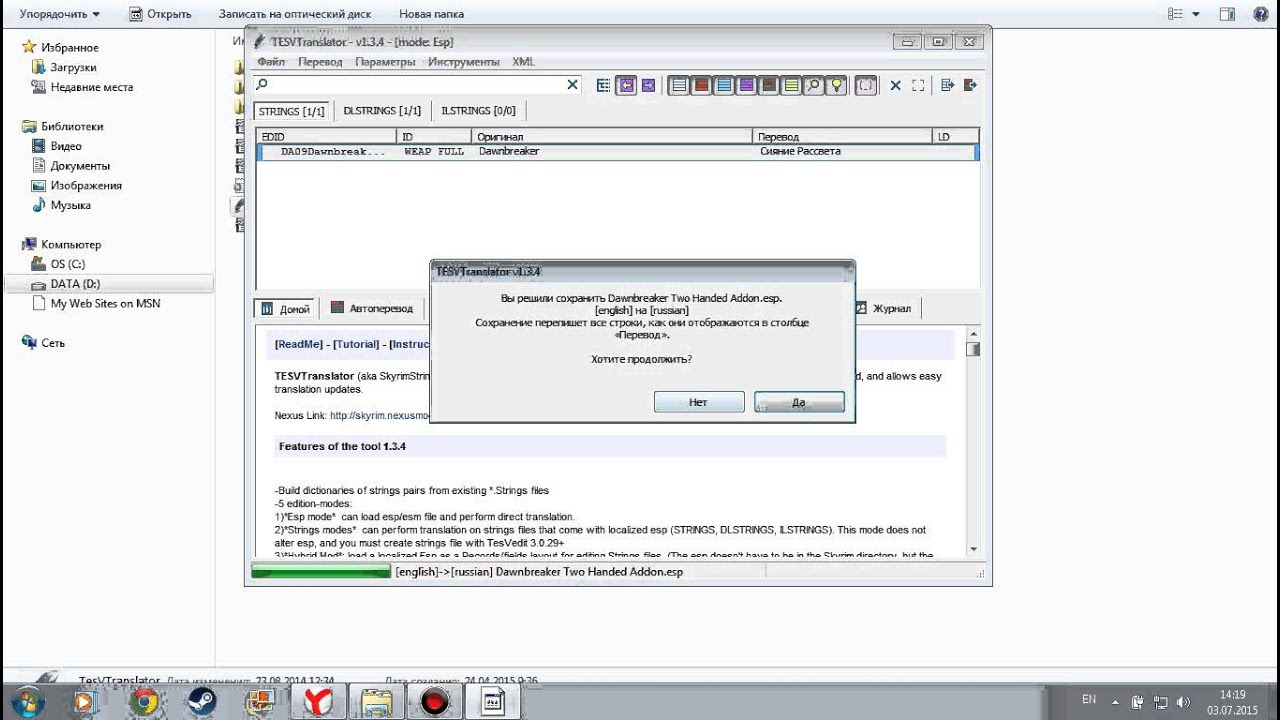
Task: Open the Журнал tab
Action: pyautogui.click(x=883, y=309)
